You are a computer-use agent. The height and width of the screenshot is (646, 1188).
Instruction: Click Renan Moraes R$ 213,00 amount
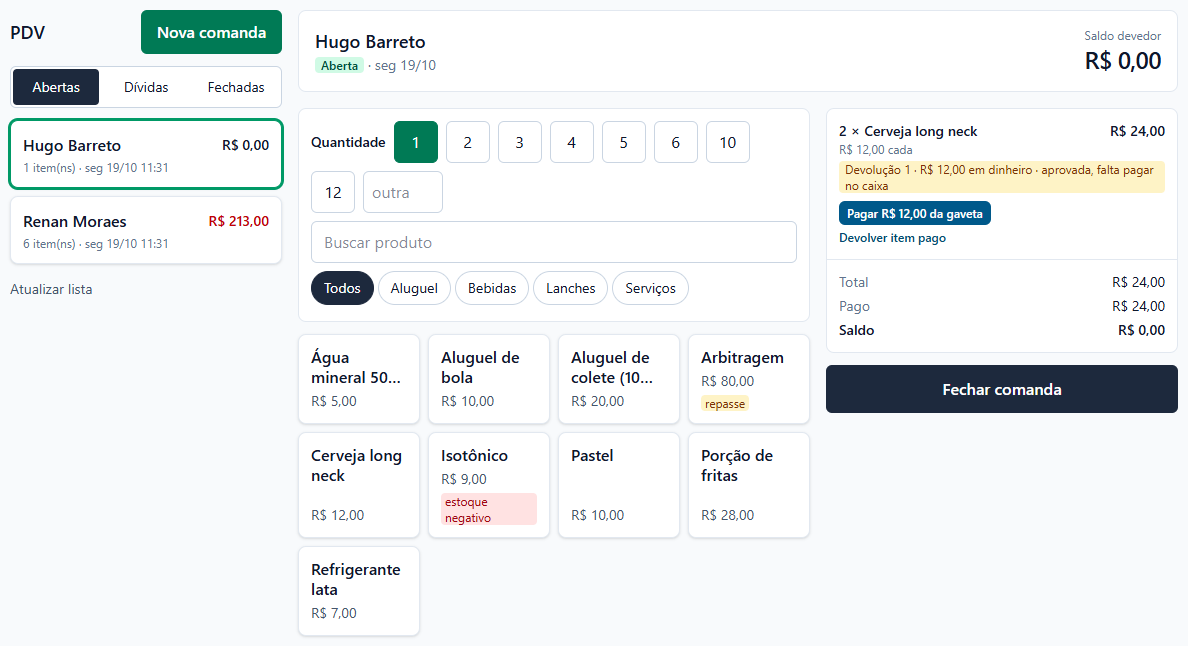(x=239, y=221)
